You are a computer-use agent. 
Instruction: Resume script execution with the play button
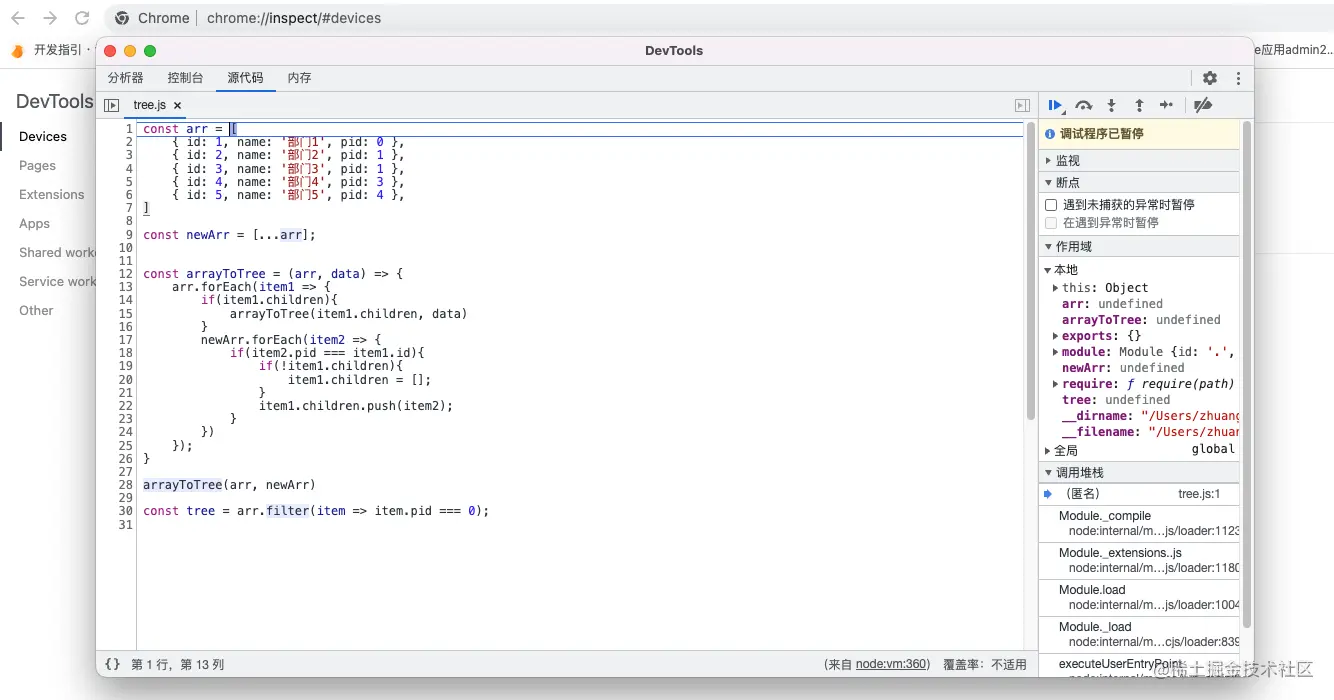(1055, 105)
